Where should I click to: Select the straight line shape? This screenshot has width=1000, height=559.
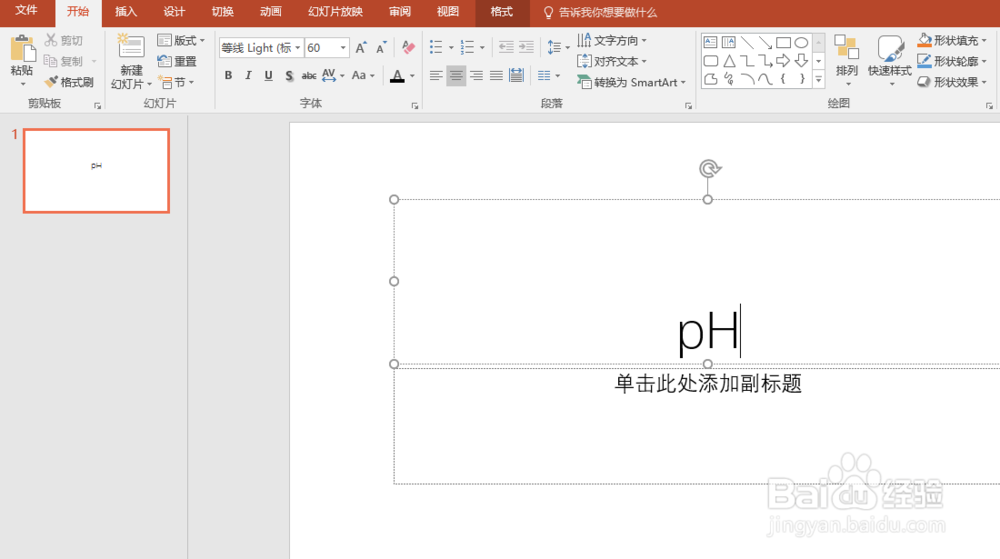[x=747, y=43]
